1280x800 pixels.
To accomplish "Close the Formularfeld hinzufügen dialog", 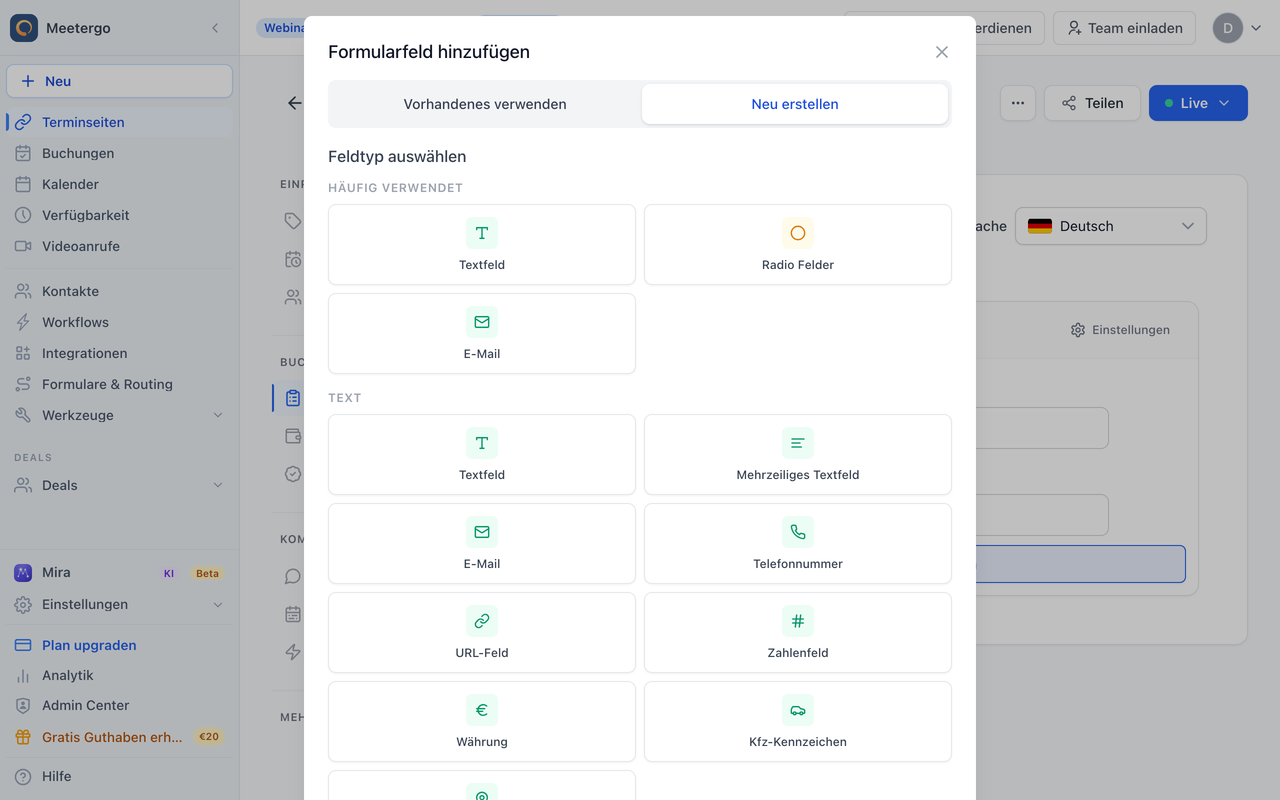I will [942, 52].
